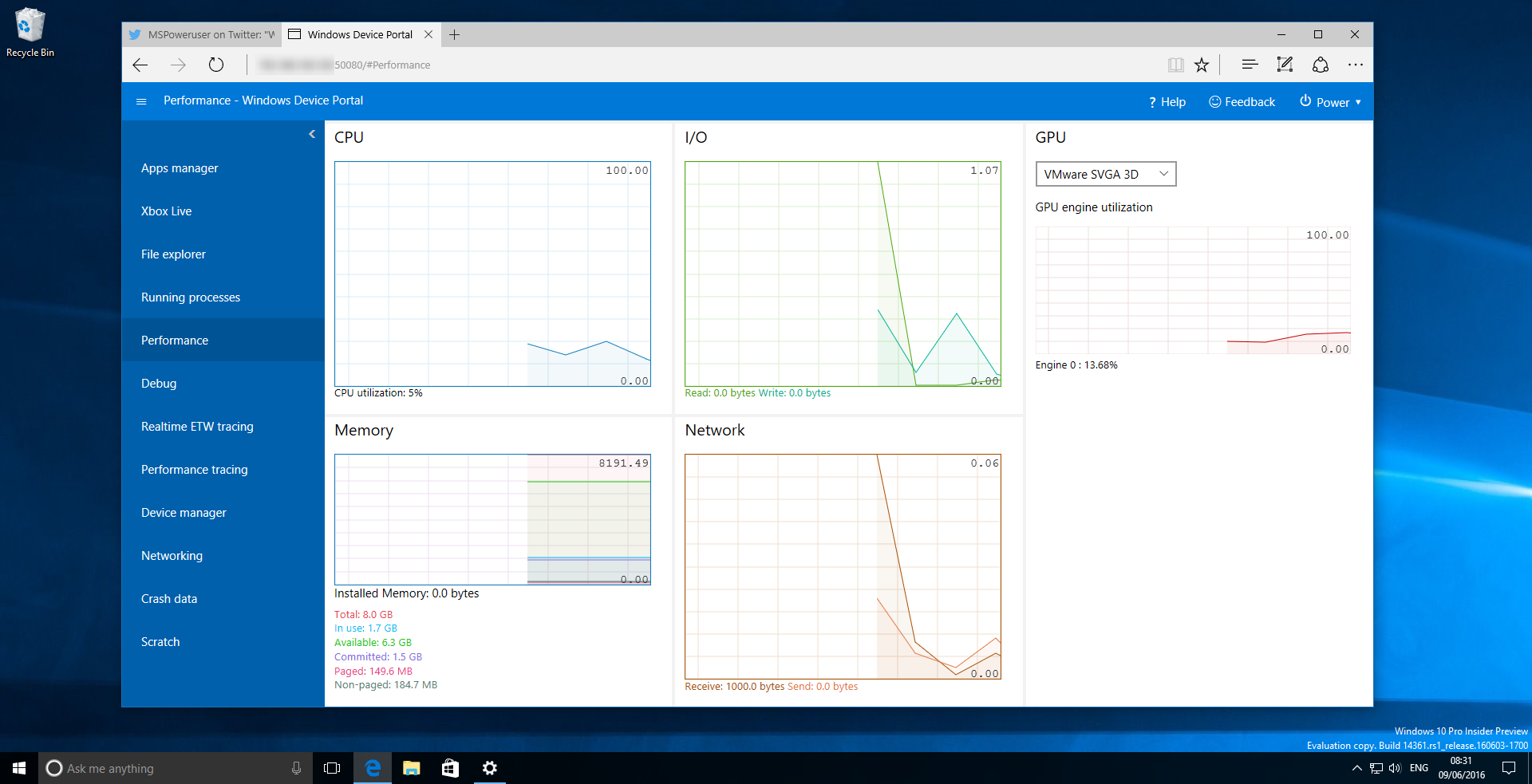Image resolution: width=1532 pixels, height=784 pixels.
Task: Click Available: 6.3 GB label
Action: coord(373,643)
